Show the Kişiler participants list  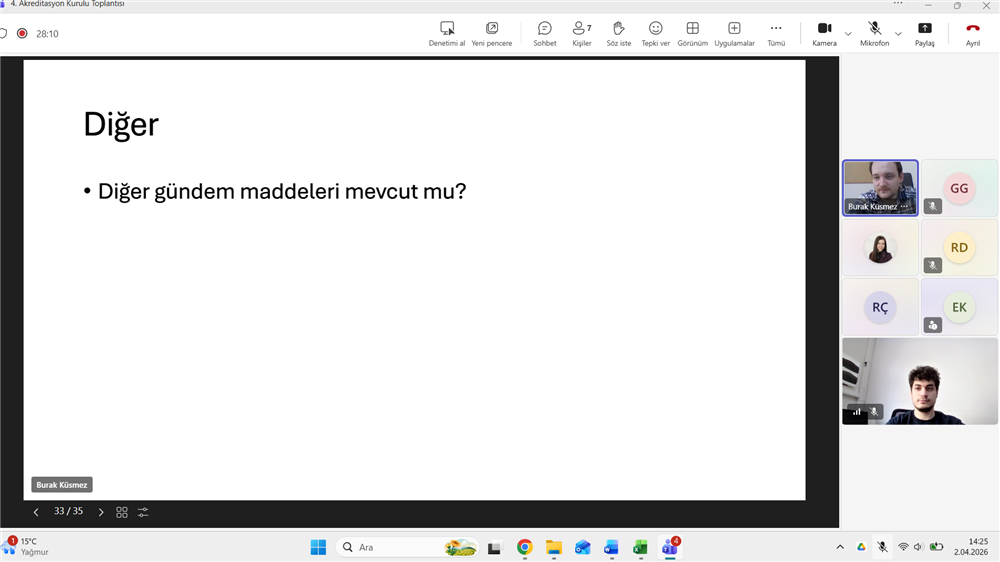pos(581,33)
